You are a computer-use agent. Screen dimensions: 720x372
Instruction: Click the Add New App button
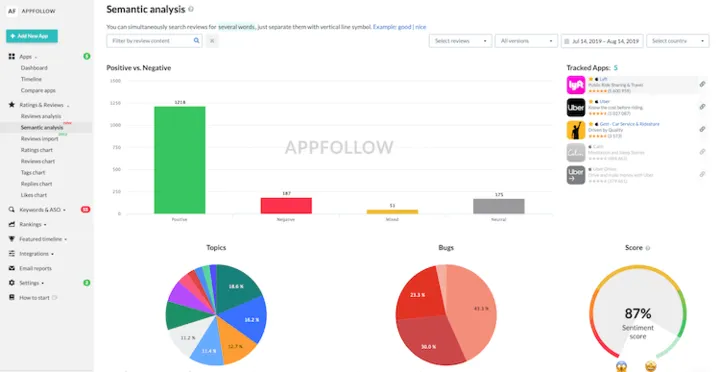point(32,36)
